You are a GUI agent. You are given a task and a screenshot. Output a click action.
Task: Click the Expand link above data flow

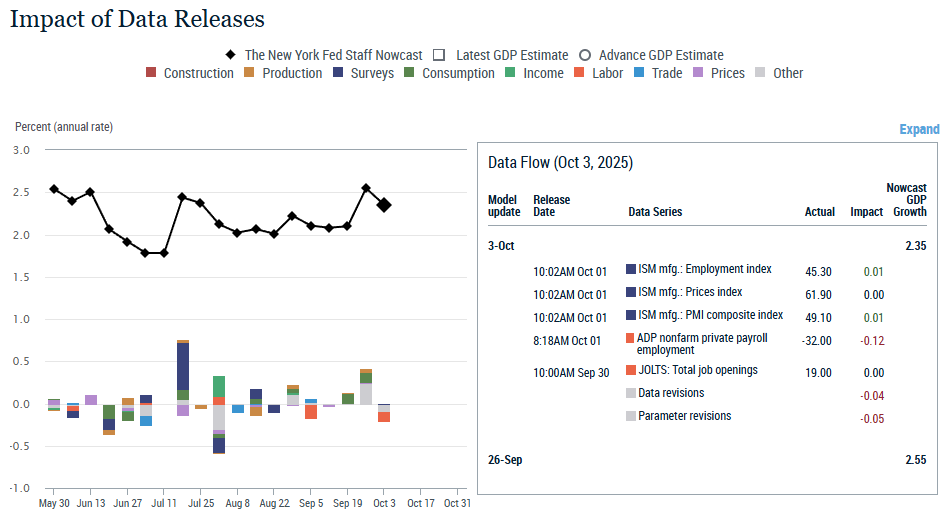919,129
